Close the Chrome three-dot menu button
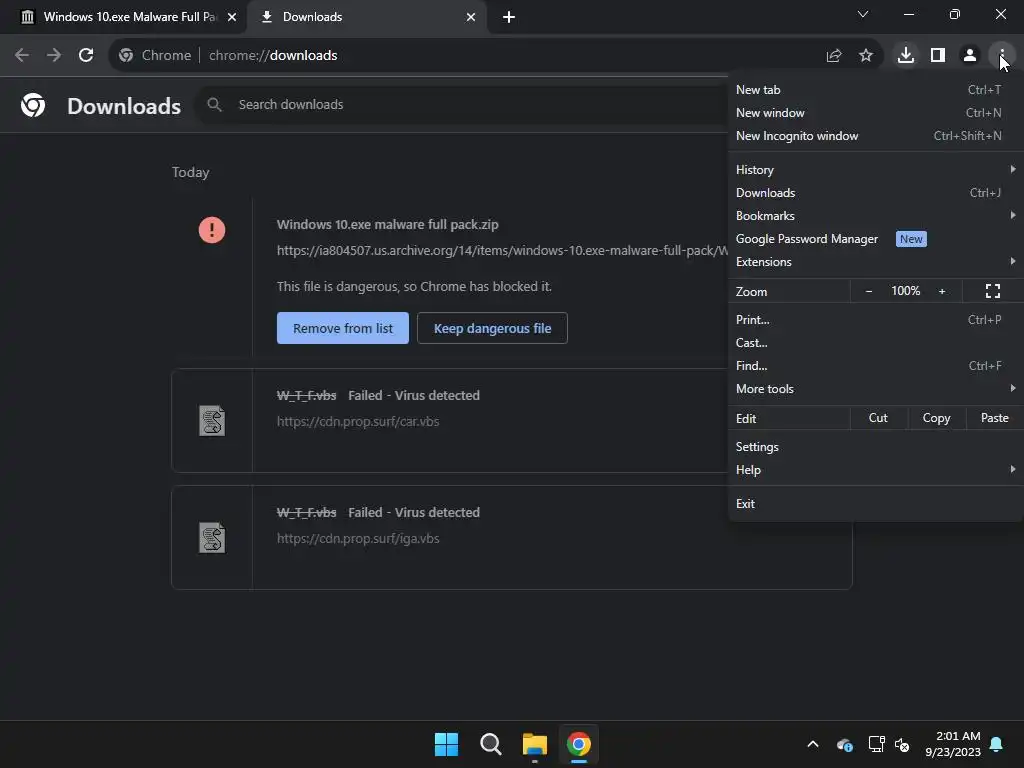1024x768 pixels. [1002, 56]
